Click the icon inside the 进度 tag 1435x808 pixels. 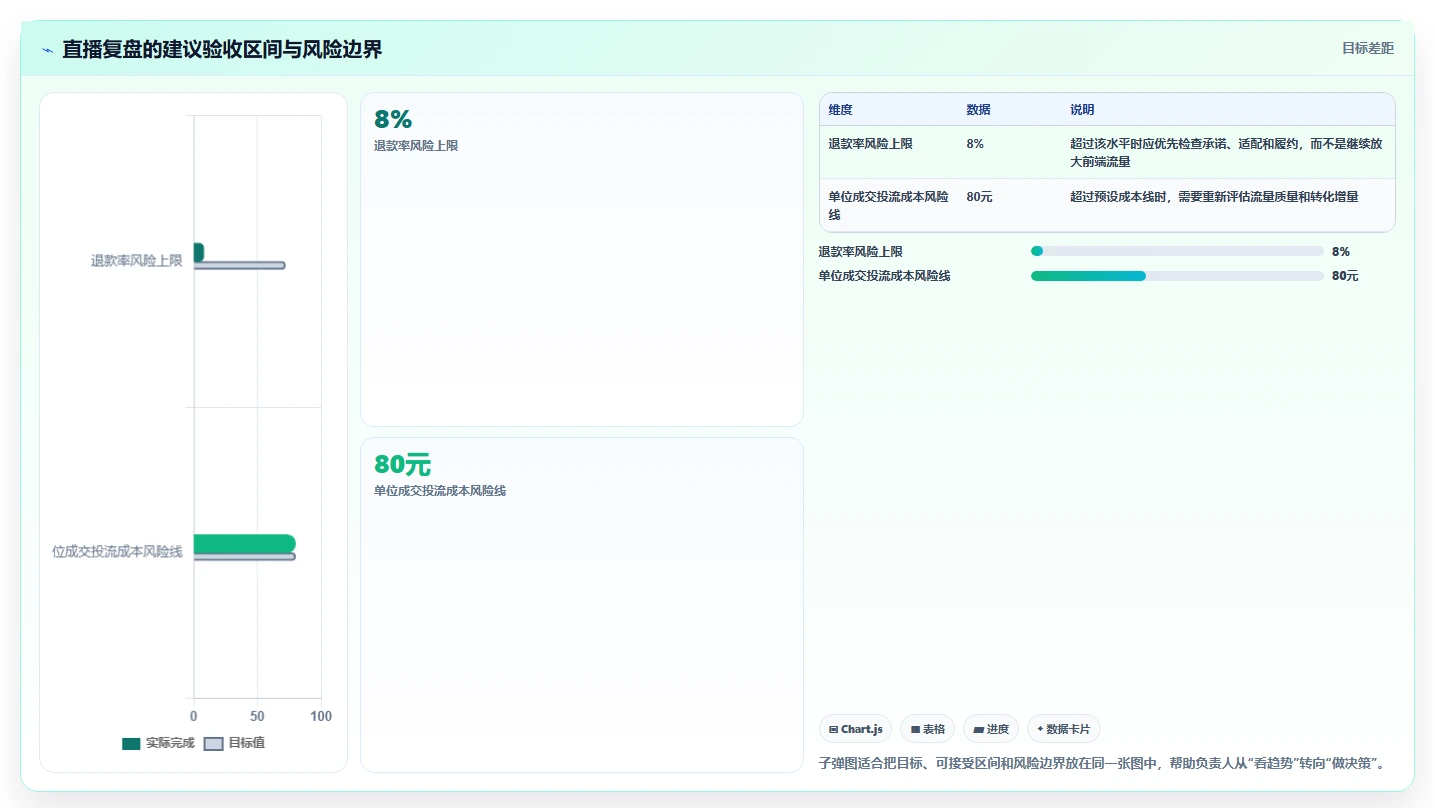pyautogui.click(x=978, y=730)
